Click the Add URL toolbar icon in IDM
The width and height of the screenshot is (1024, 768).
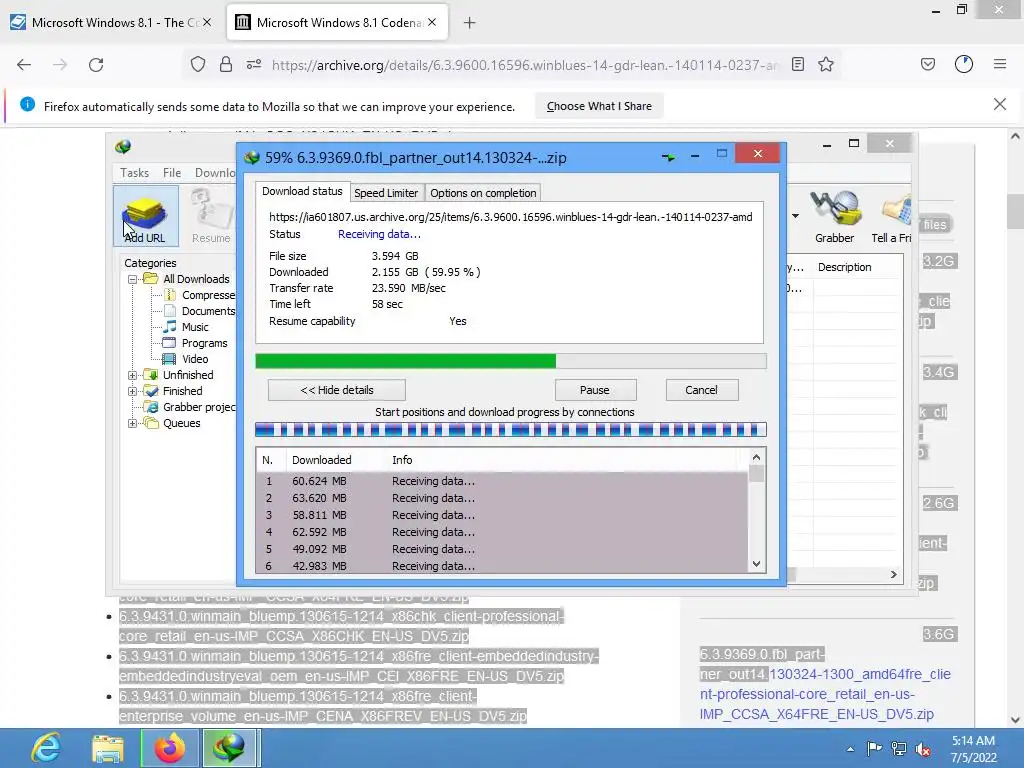pyautogui.click(x=145, y=216)
